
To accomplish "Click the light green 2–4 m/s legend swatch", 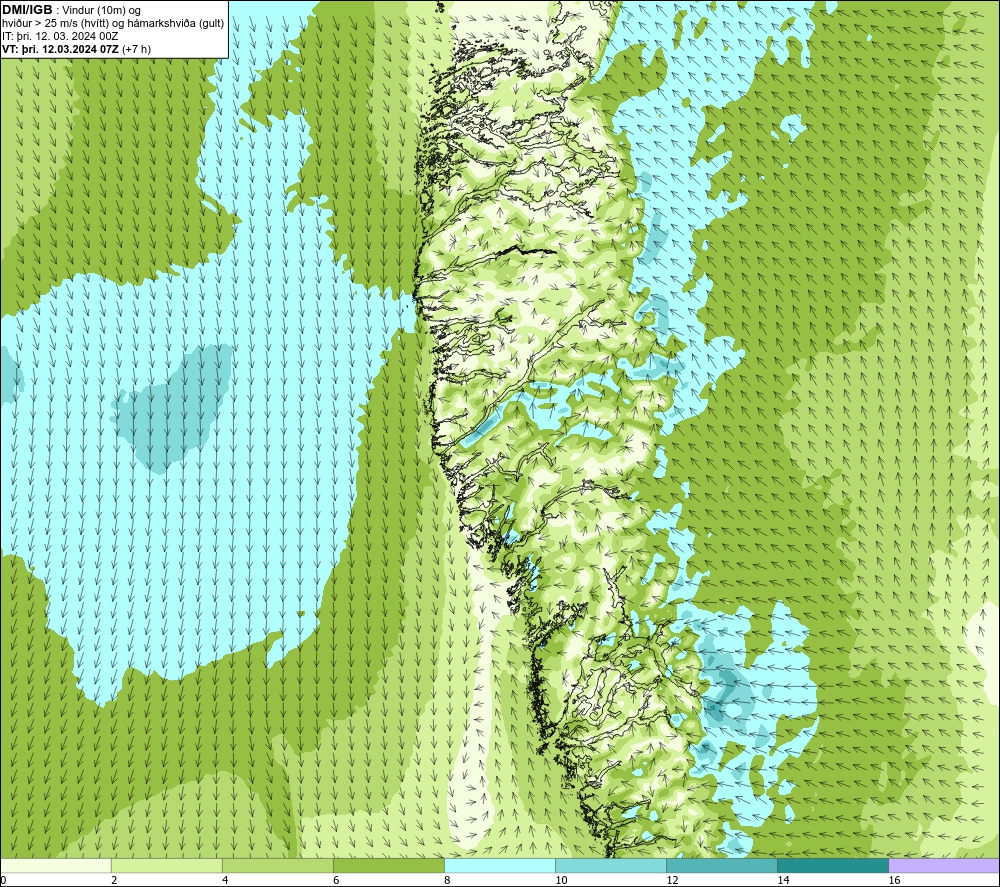I will [x=167, y=866].
